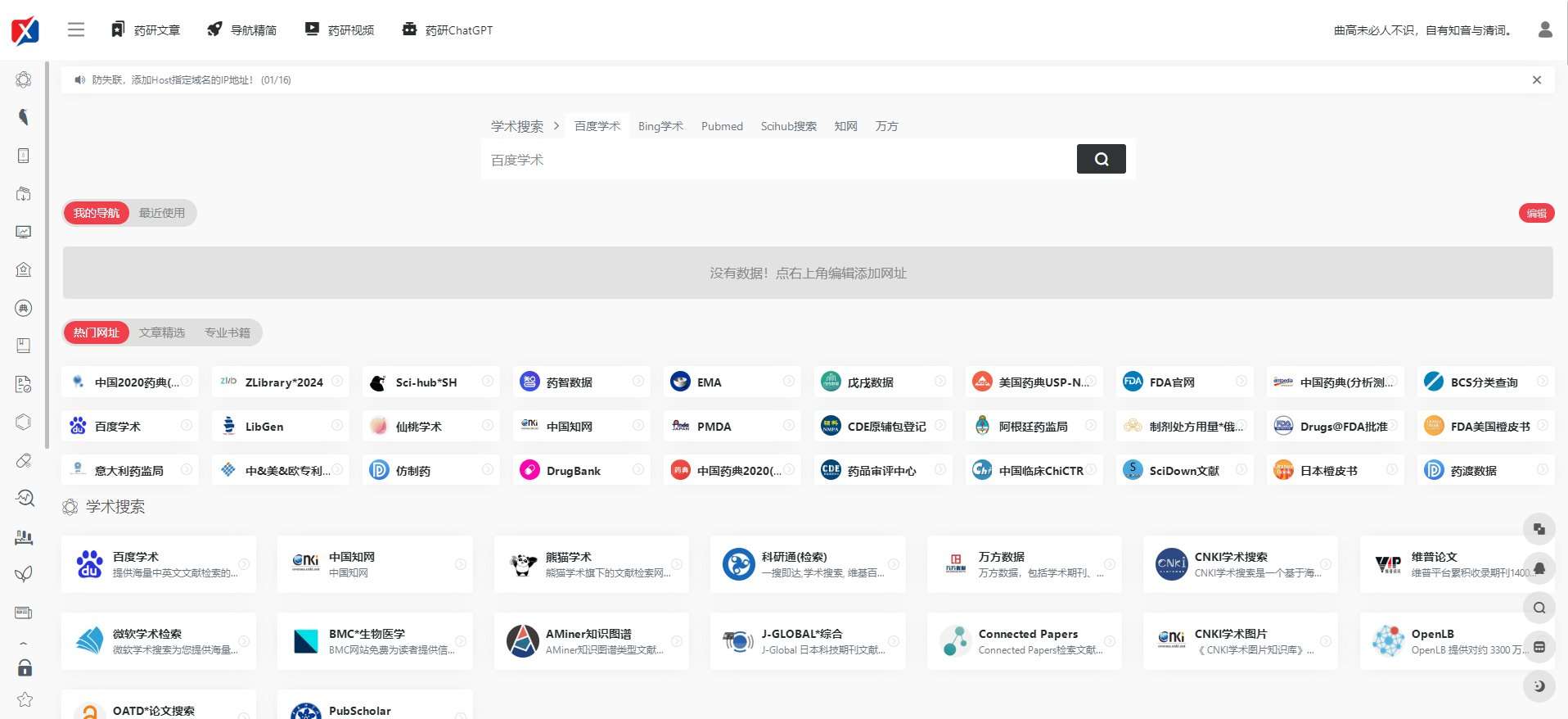This screenshot has width=1568, height=719.
Task: Open the LibGen link
Action: coord(281,426)
